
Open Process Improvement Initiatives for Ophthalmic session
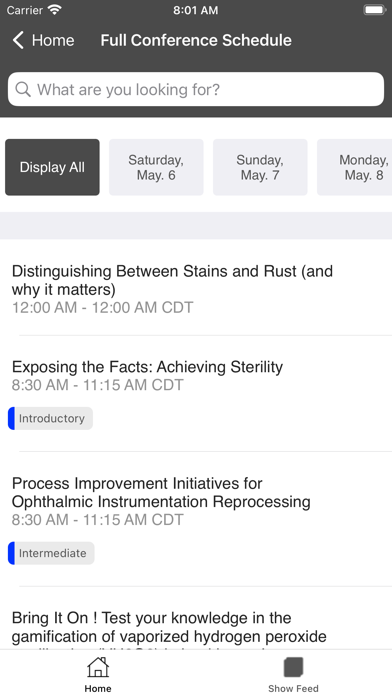point(196,519)
